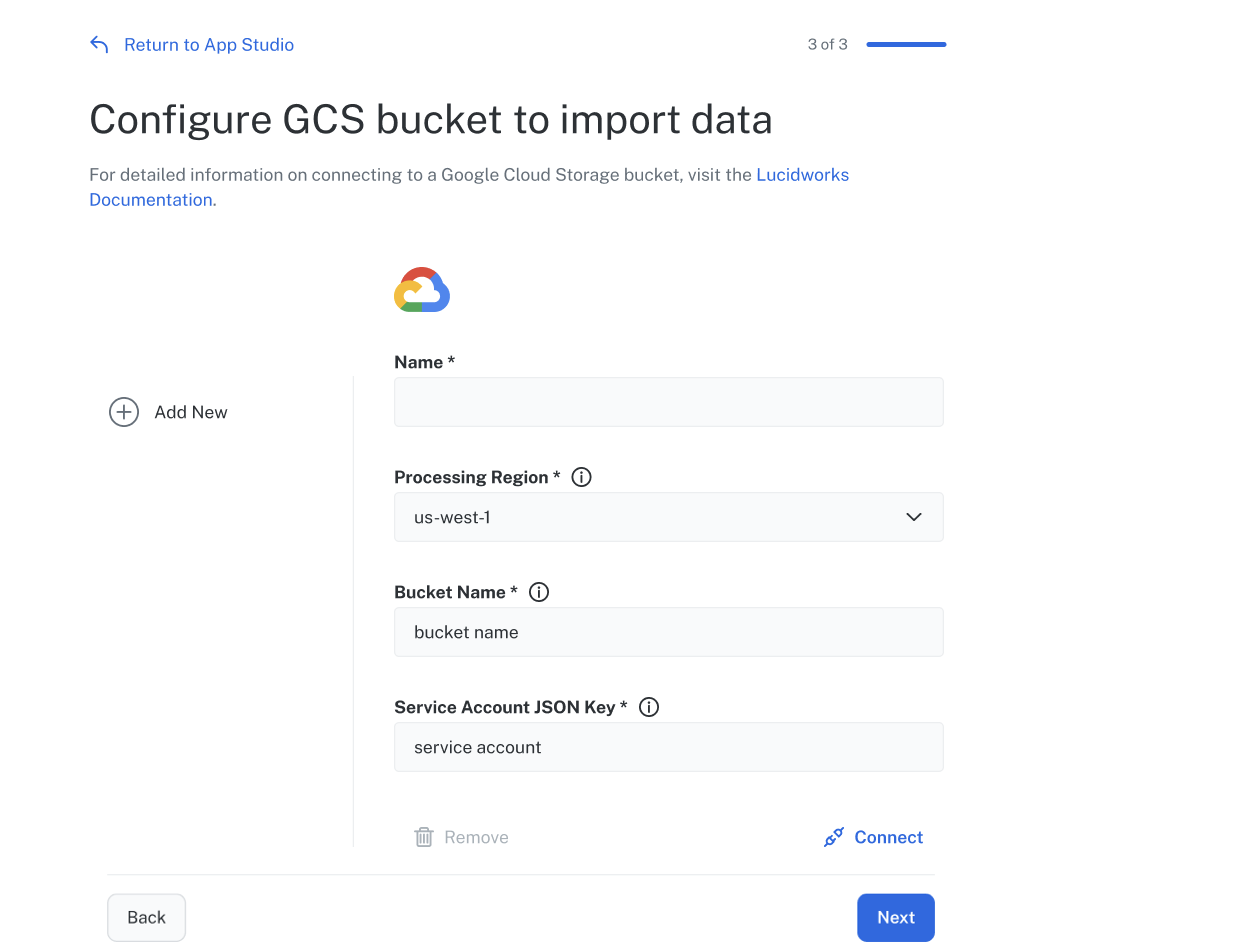
Task: Click Remove to delete this data source
Action: pyautogui.click(x=476, y=837)
